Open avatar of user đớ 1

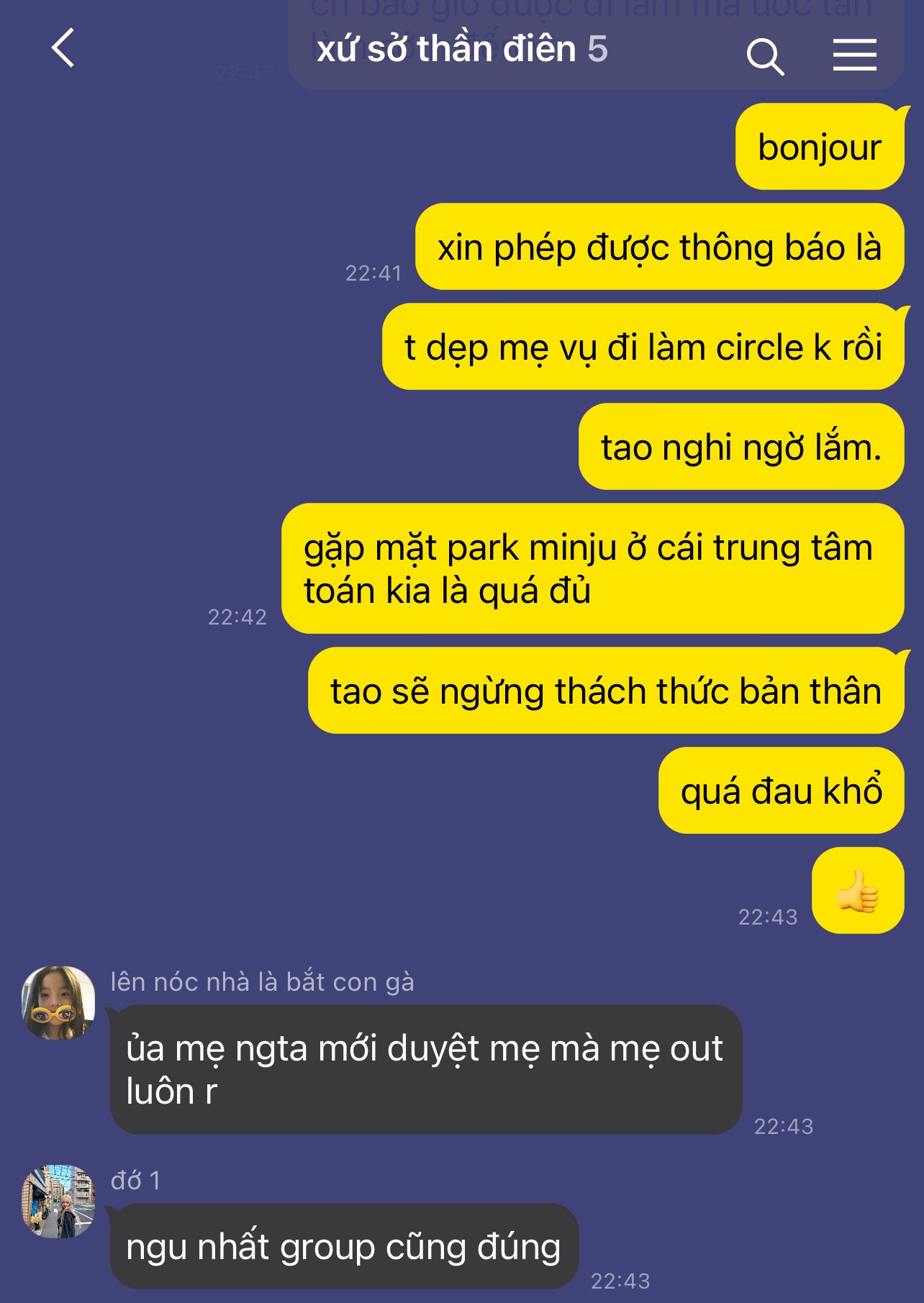point(58,1201)
